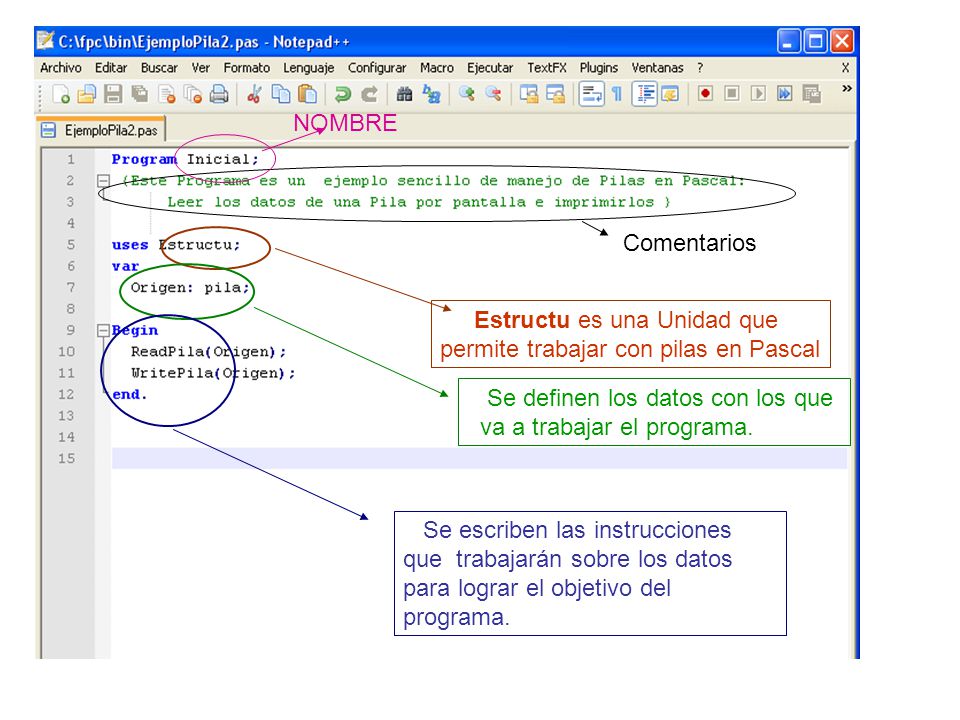Open the Archivo menu
Screen dimensions: 960x720
click(x=61, y=68)
